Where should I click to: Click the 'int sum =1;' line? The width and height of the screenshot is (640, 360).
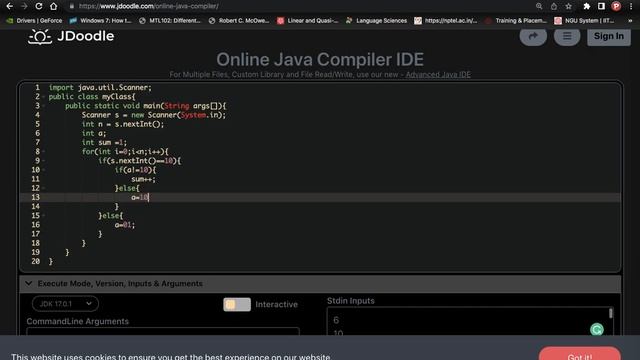click(x=104, y=142)
